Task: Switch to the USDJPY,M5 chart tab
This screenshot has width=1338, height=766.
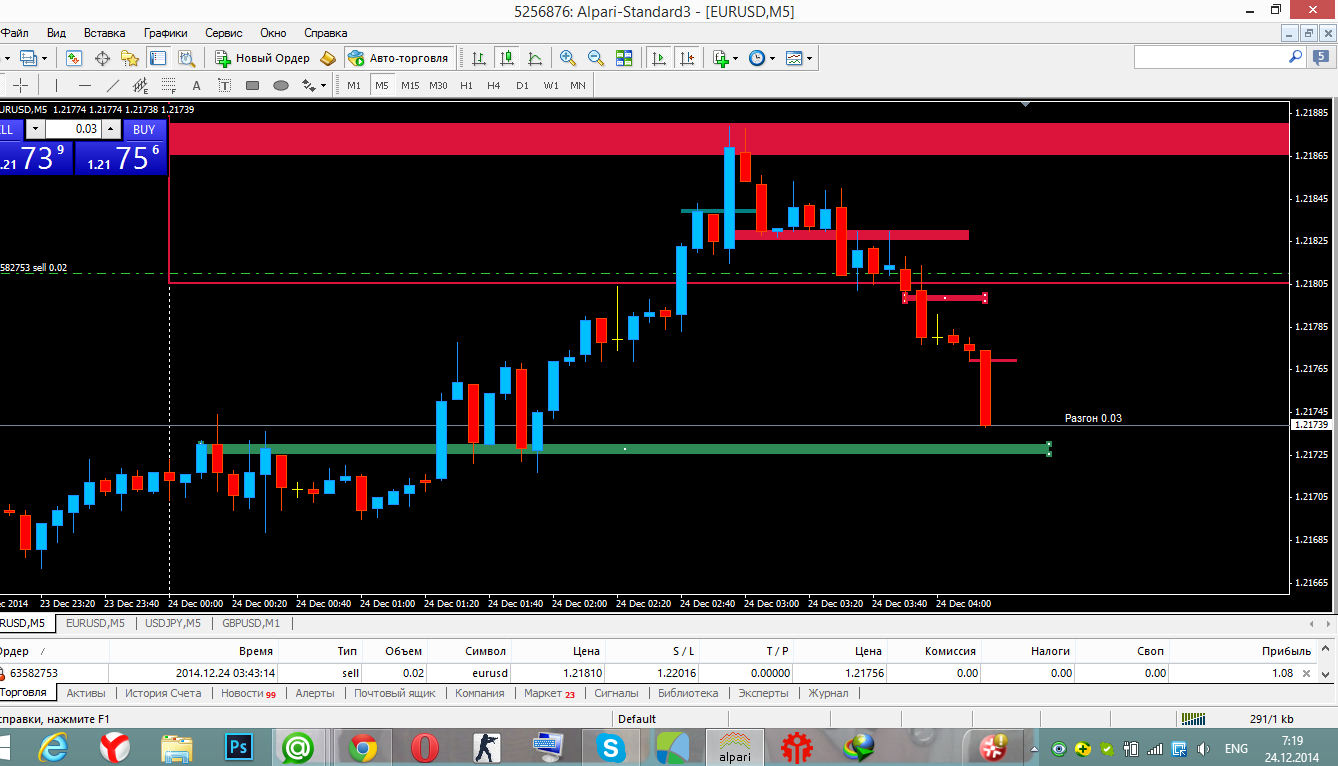Action: click(173, 623)
